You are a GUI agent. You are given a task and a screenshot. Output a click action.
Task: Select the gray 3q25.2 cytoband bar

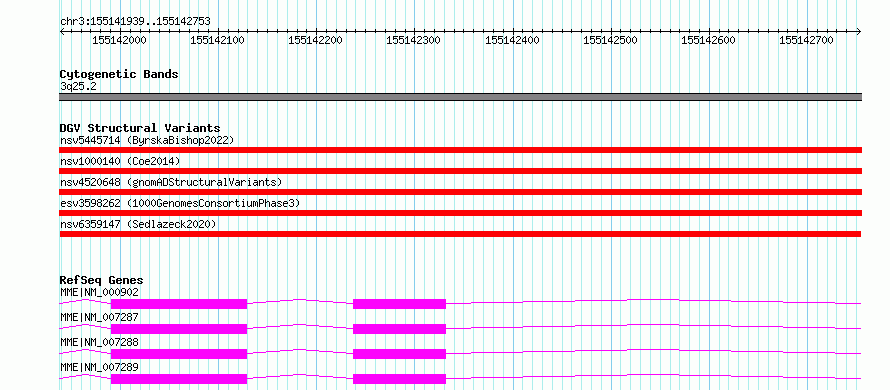[x=460, y=97]
